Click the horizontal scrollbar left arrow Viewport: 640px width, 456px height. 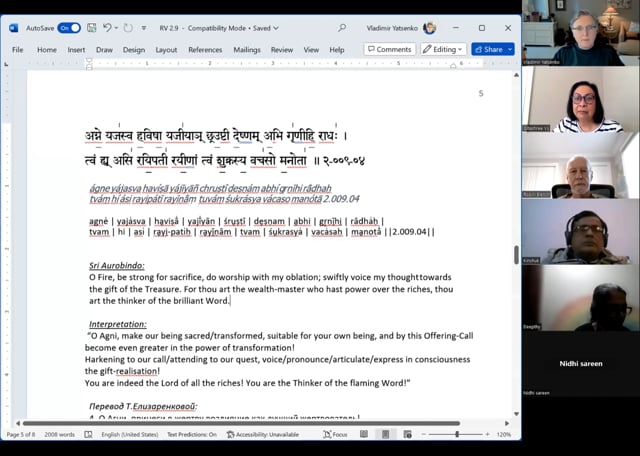coord(18,423)
